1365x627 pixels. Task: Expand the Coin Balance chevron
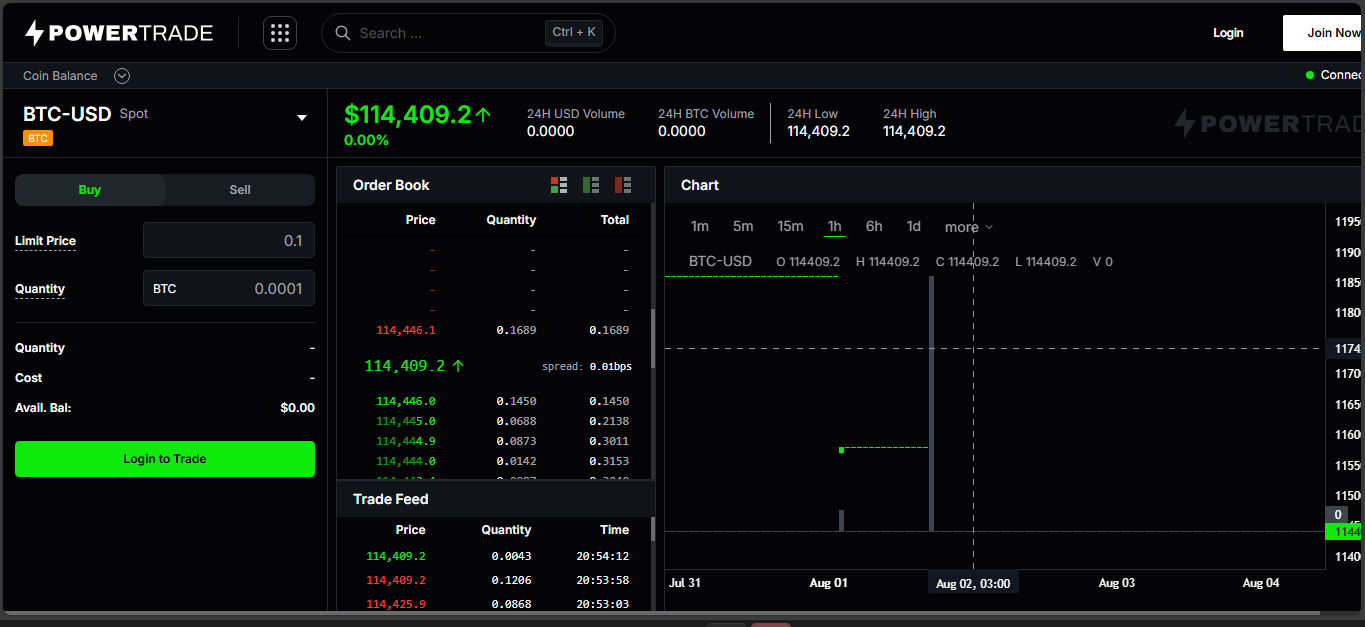click(x=122, y=76)
